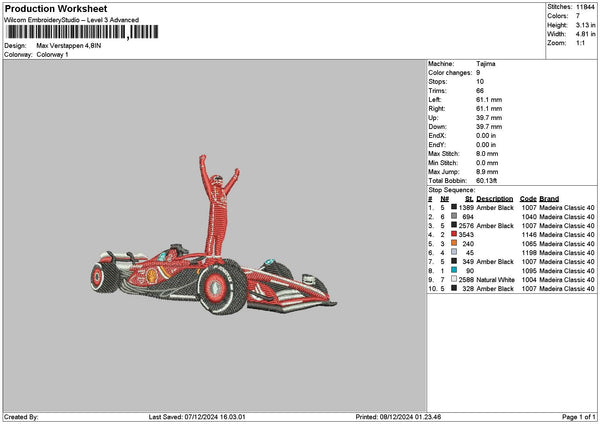The image size is (600, 424).
Task: Click the white swatch in stop row 9
Action: (454, 279)
